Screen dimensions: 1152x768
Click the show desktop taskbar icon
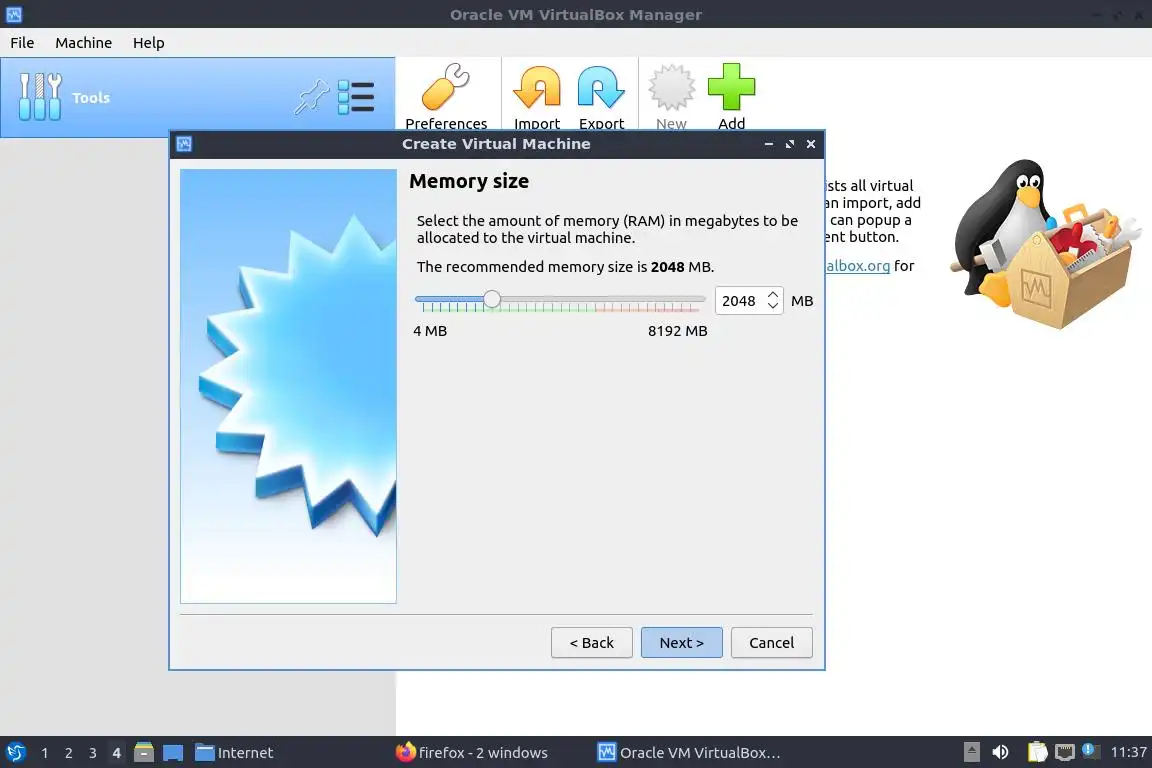pos(173,753)
